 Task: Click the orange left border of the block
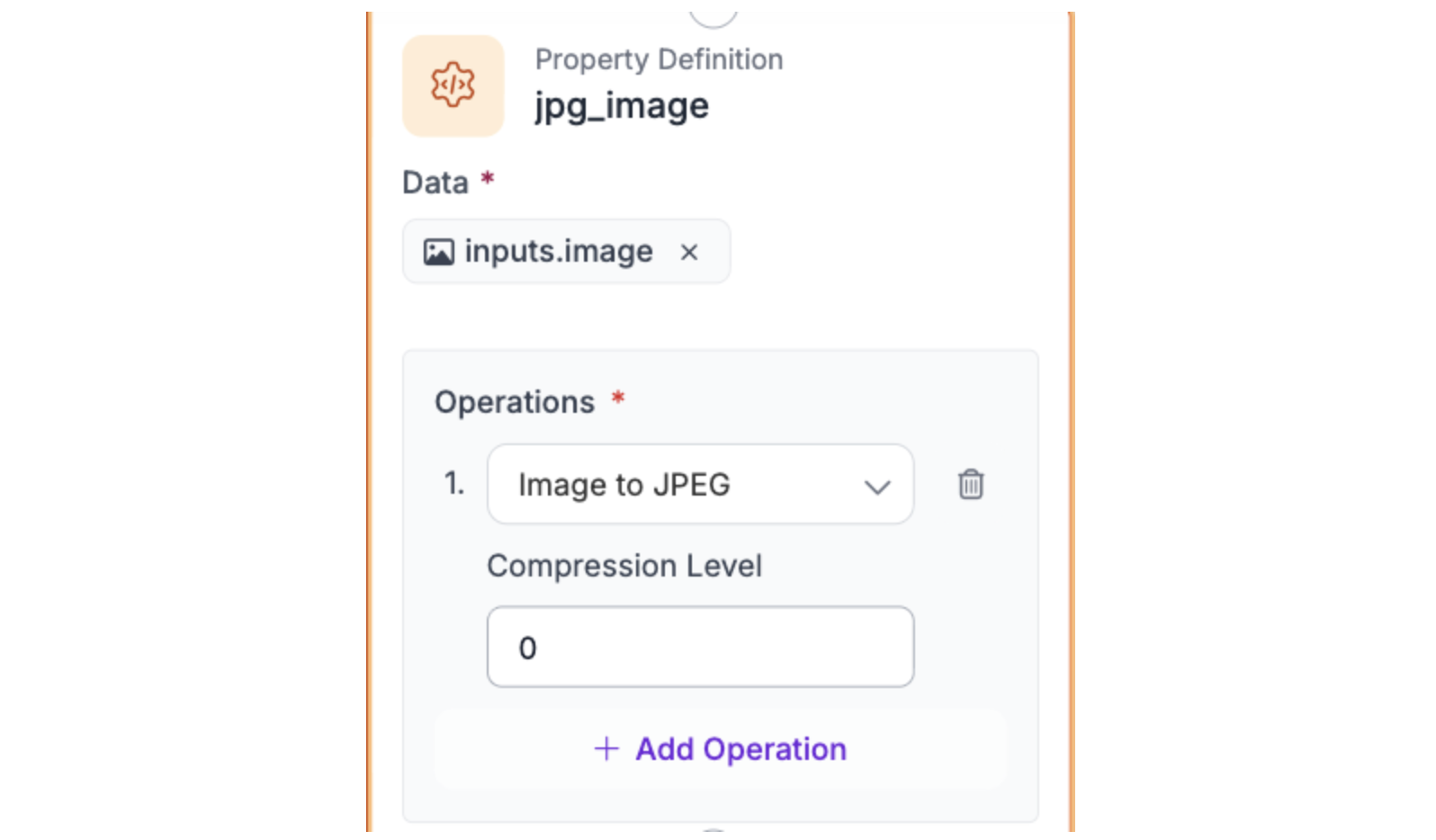click(x=369, y=423)
